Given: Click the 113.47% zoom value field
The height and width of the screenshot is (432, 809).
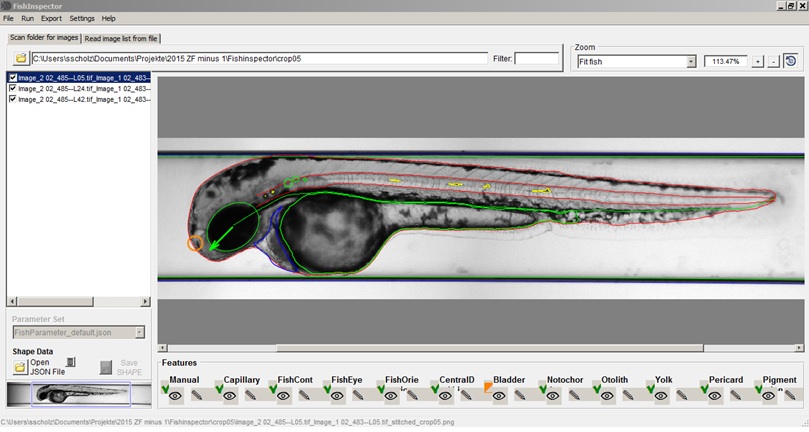Looking at the screenshot, I should (725, 61).
